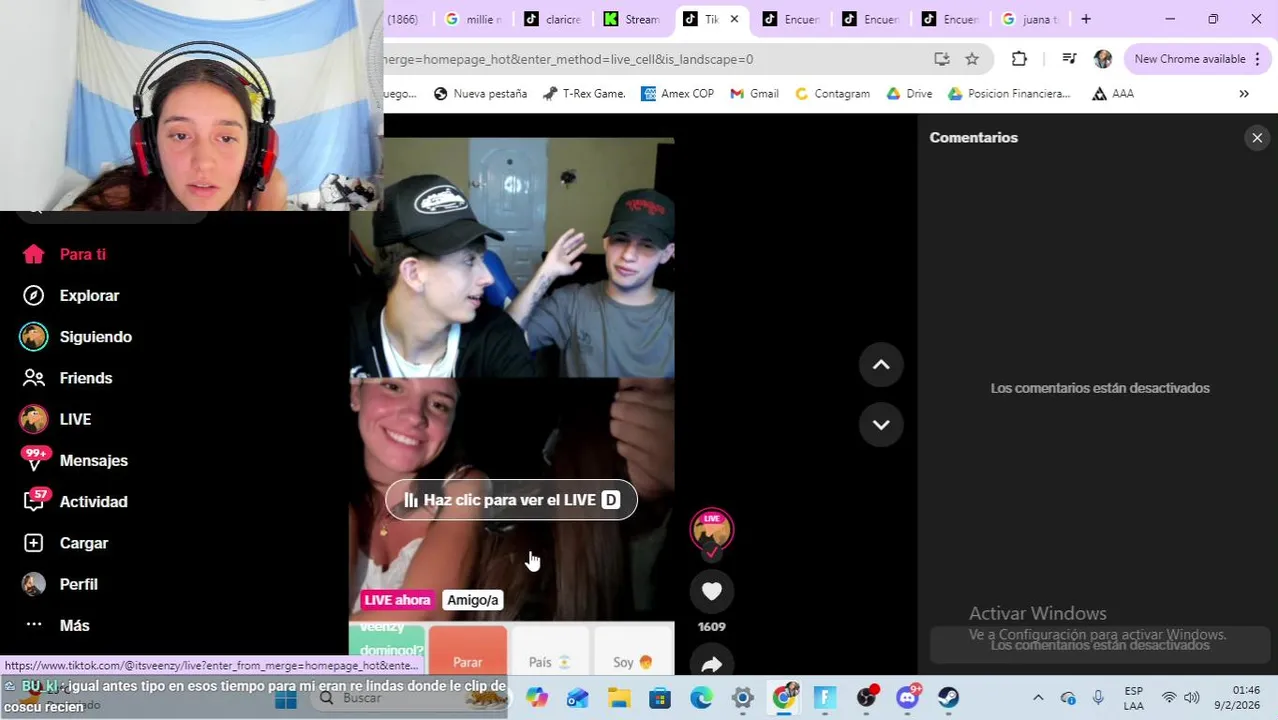Open the ESP LAA language switcher
Image resolution: width=1278 pixels, height=720 pixels.
[x=1133, y=698]
